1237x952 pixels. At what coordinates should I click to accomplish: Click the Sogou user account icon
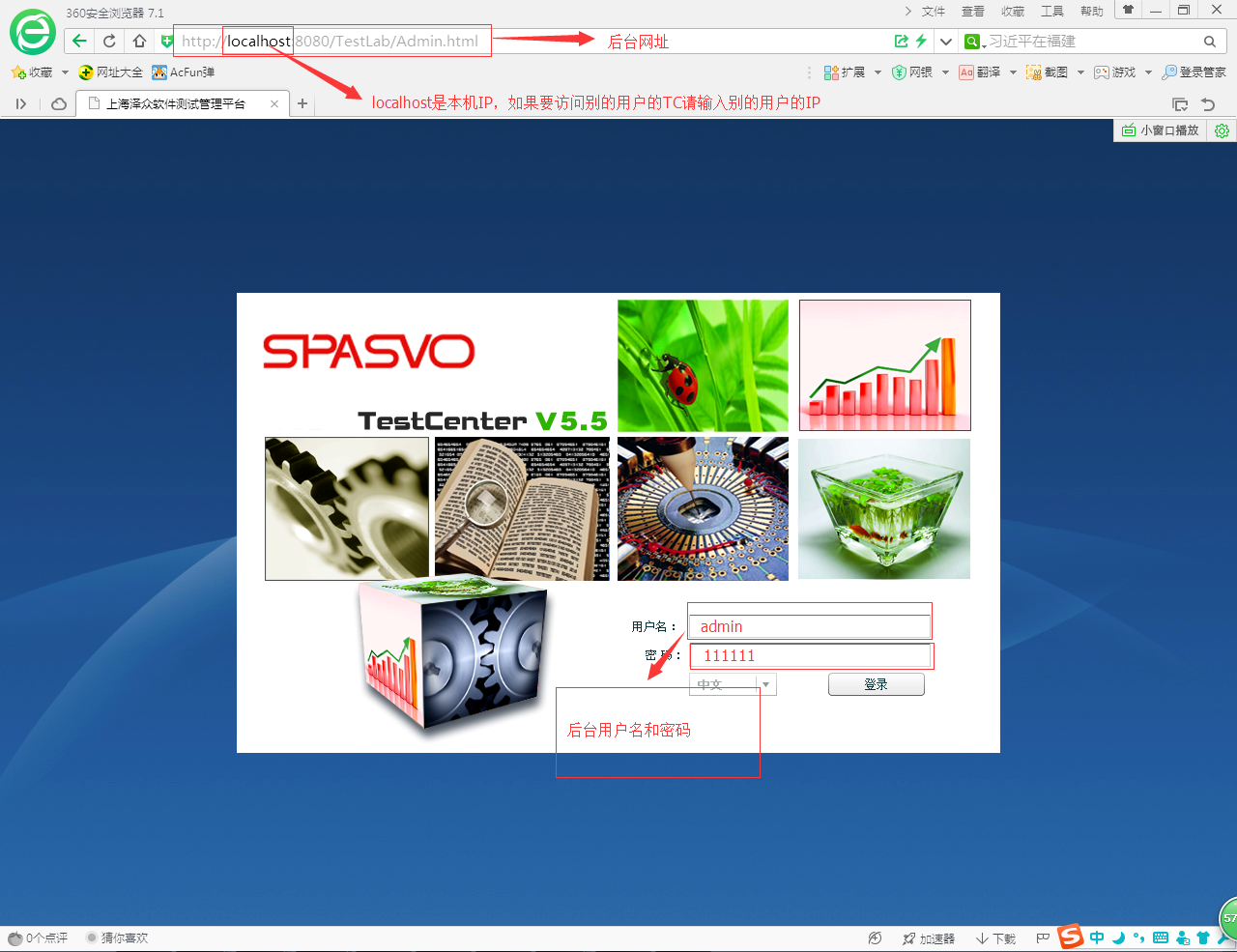click(1182, 938)
